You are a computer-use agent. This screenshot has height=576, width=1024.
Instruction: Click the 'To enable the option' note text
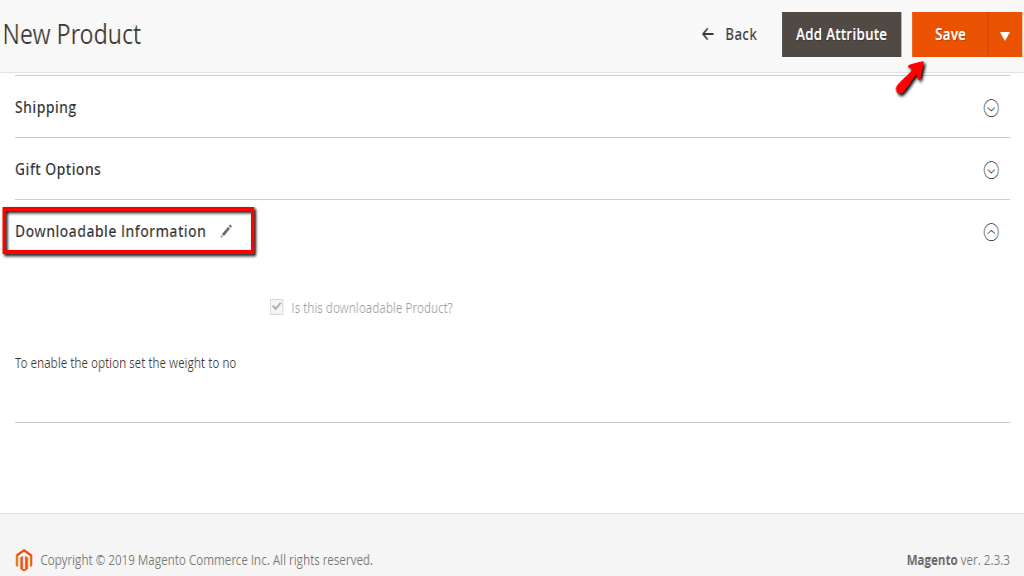(x=125, y=363)
